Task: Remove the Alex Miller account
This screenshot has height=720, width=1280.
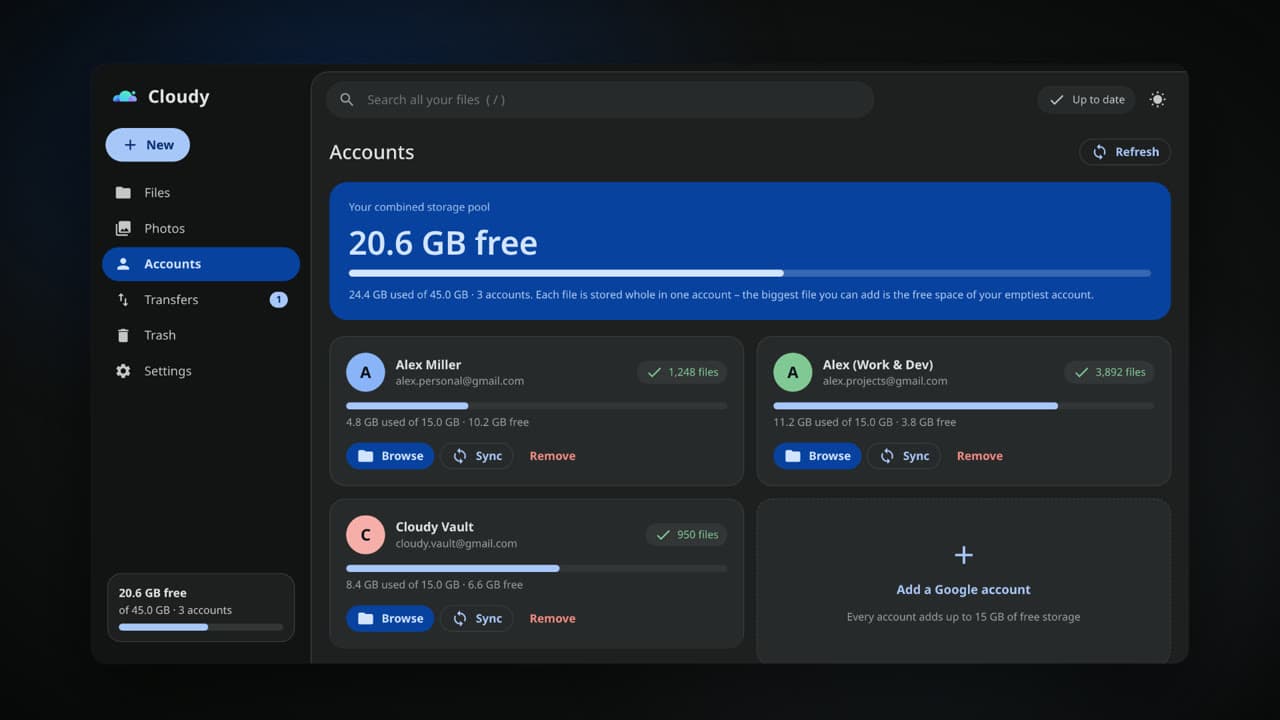Action: [552, 456]
